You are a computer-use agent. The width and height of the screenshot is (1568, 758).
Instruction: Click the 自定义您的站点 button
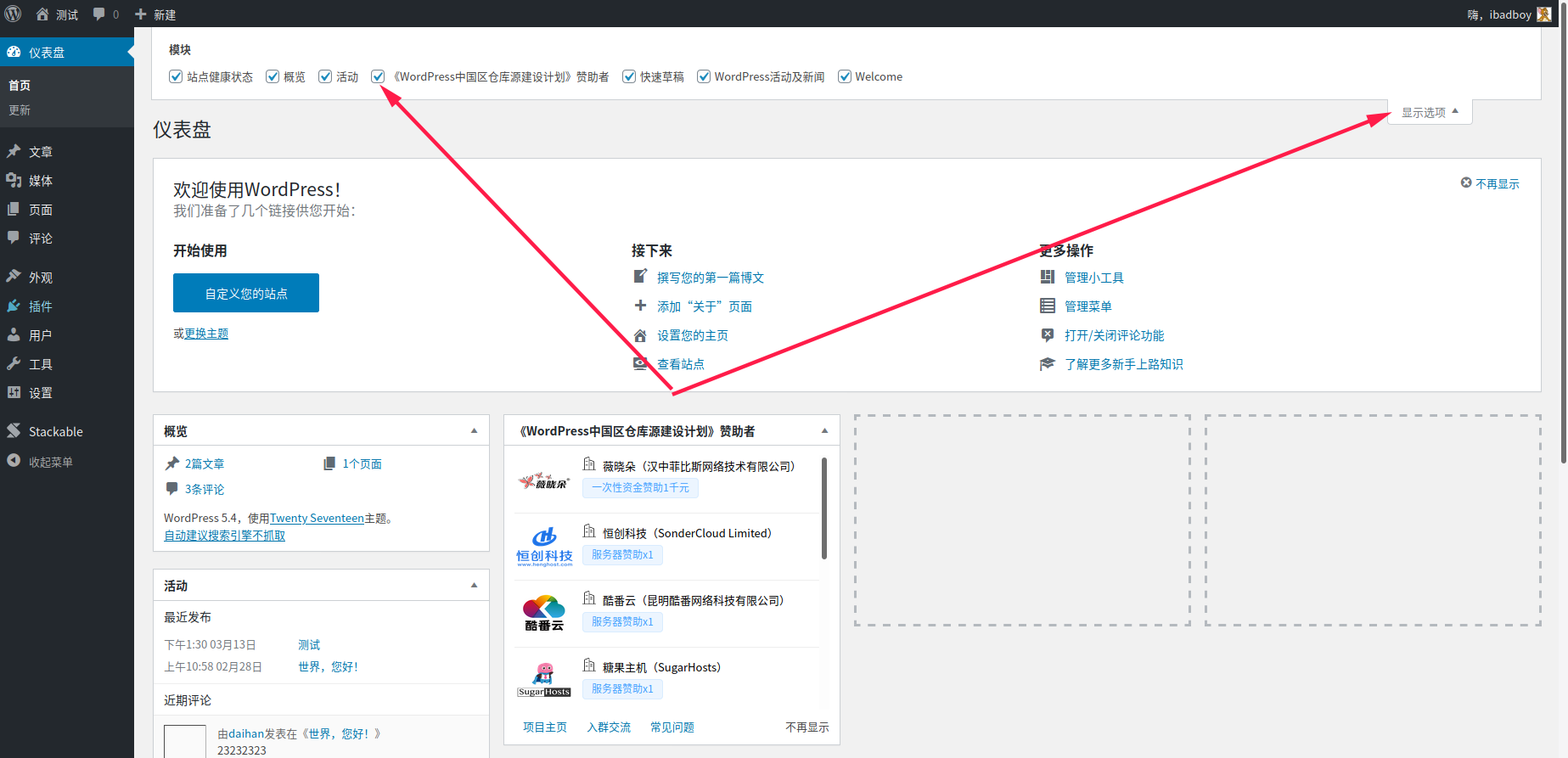[x=246, y=293]
